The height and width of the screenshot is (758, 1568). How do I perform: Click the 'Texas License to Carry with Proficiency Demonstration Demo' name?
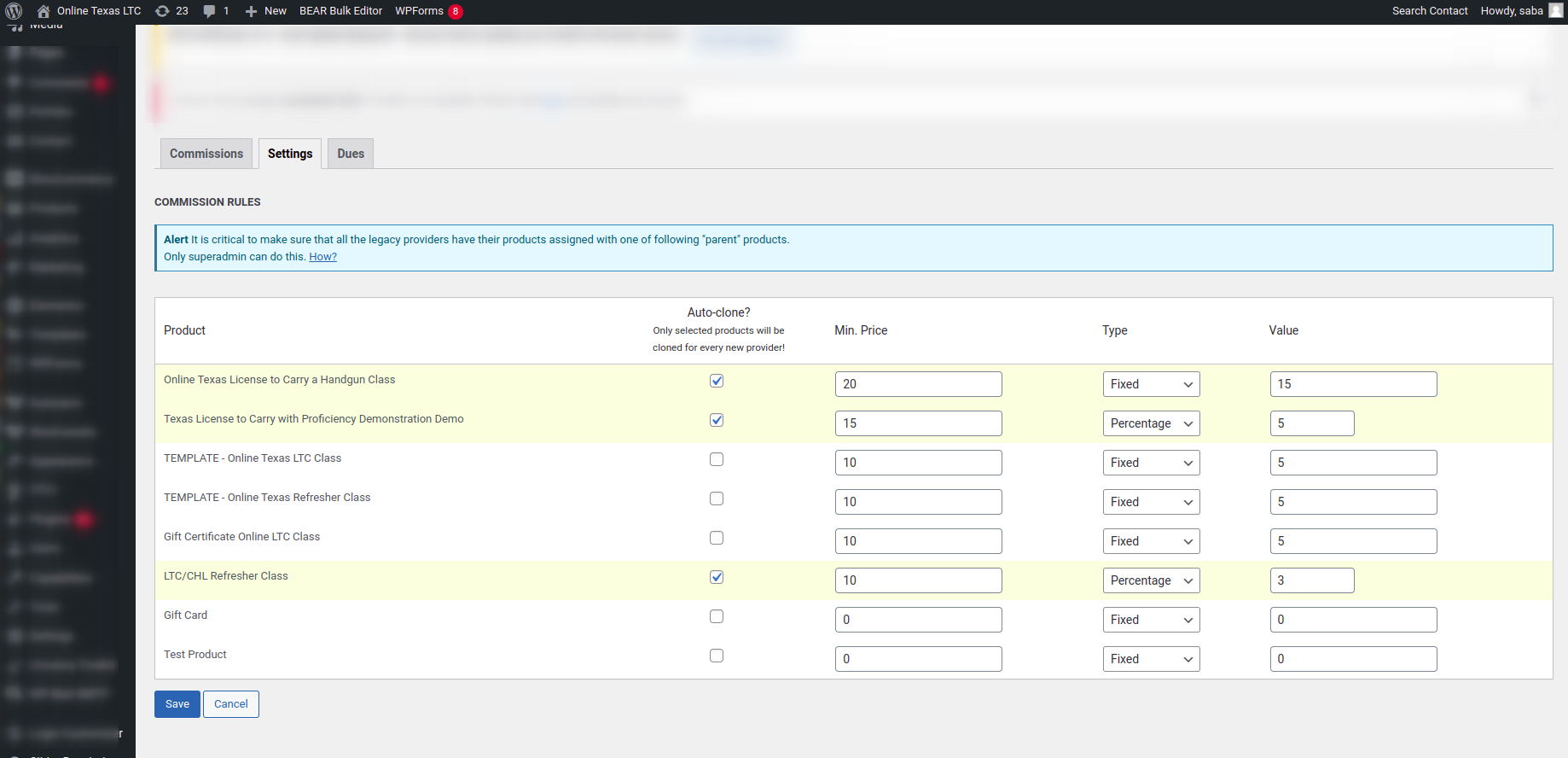pos(314,419)
